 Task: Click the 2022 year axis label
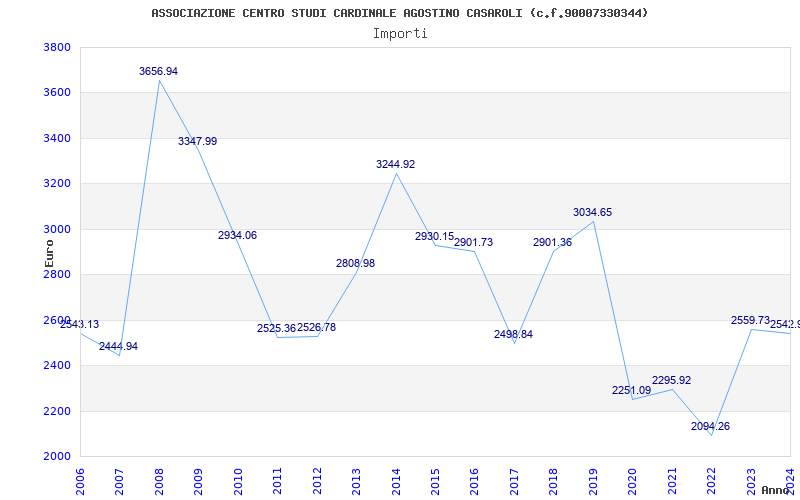point(711,482)
